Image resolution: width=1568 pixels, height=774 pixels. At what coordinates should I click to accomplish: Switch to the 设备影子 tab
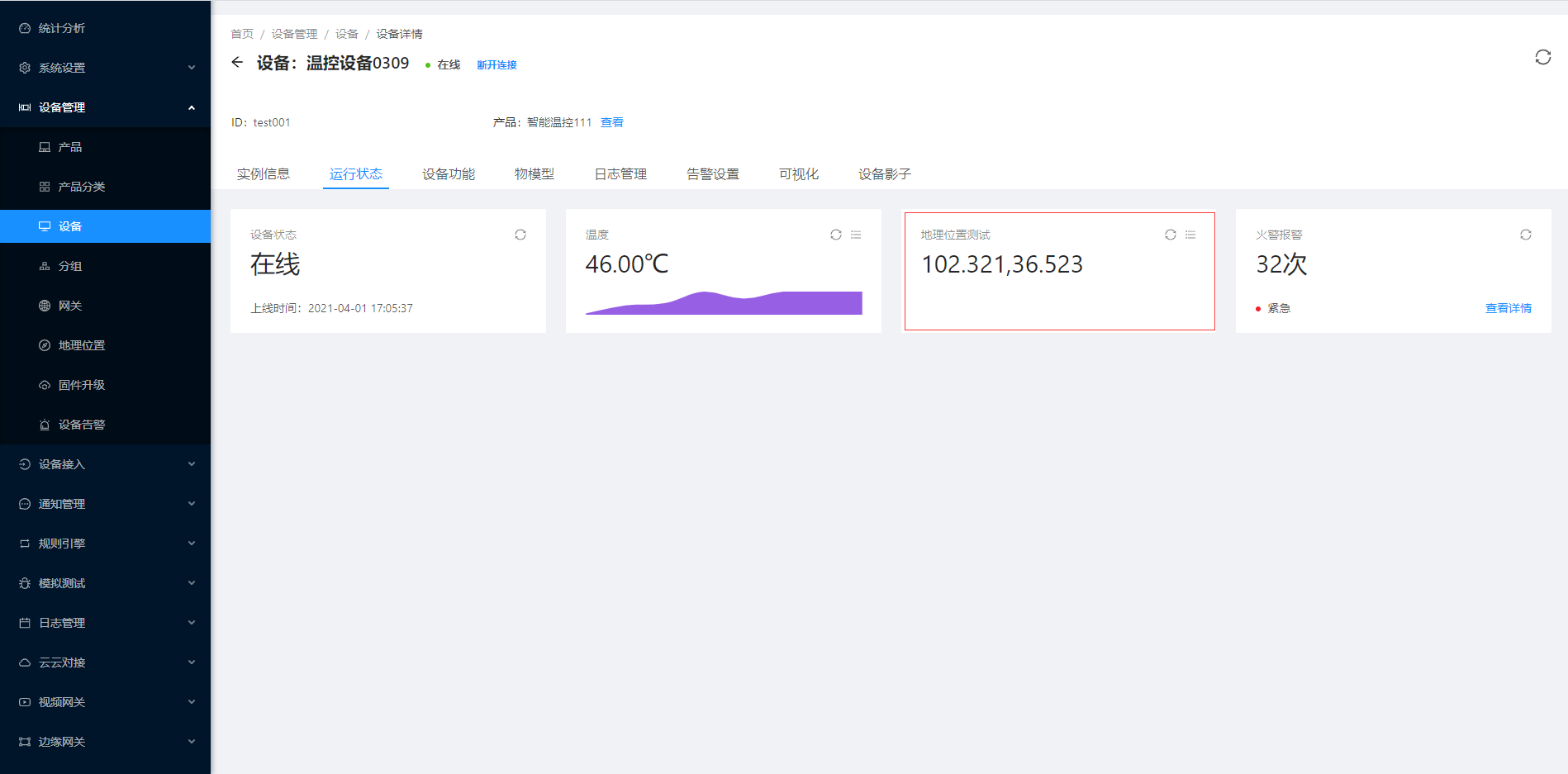tap(884, 173)
